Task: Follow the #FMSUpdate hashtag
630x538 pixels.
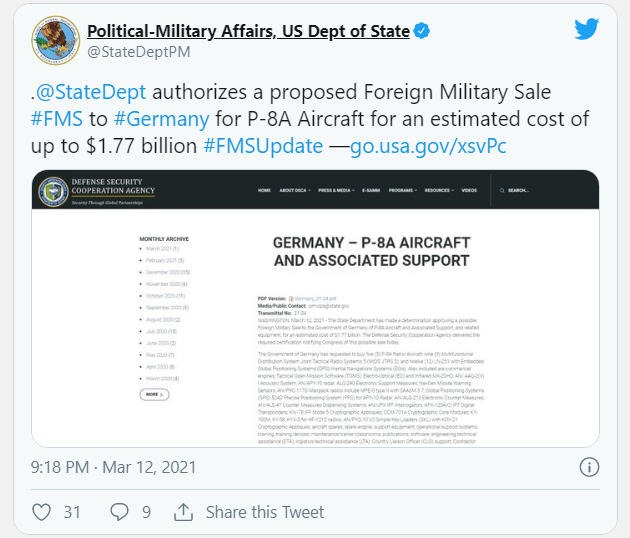Action: (263, 145)
